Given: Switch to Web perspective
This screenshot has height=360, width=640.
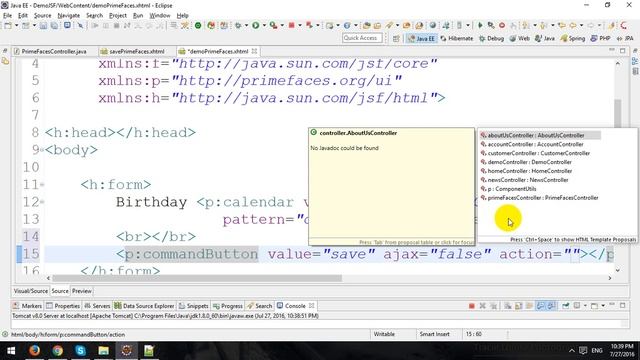Looking at the screenshot, I should tap(520, 38).
